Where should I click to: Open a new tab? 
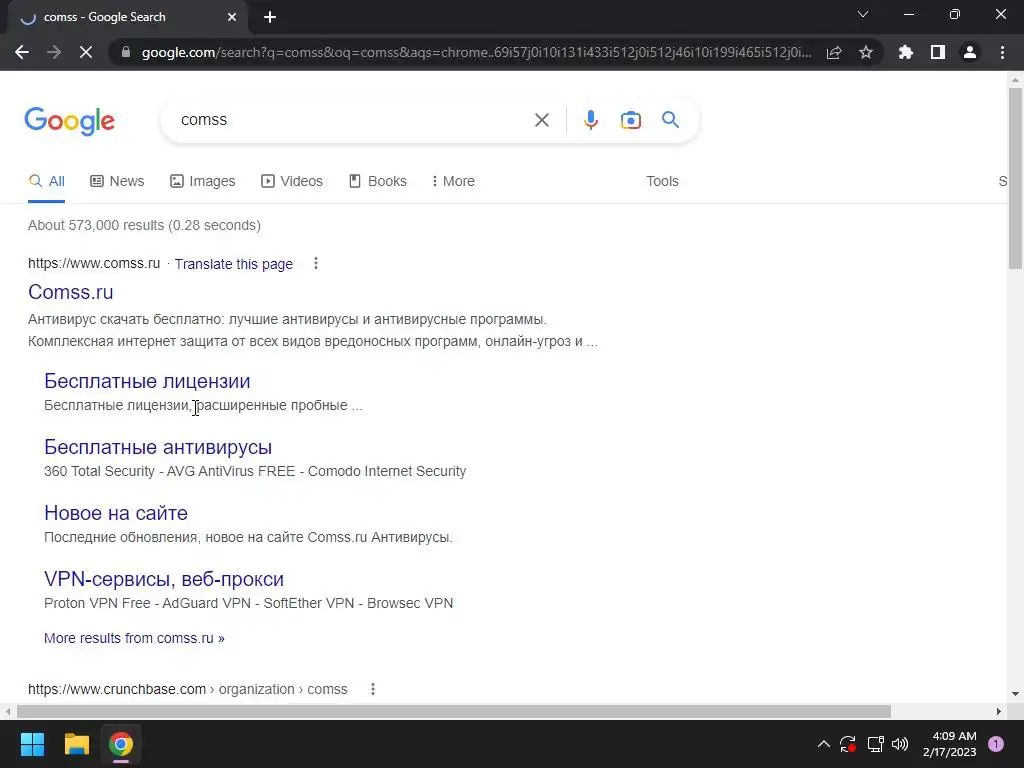[x=270, y=17]
